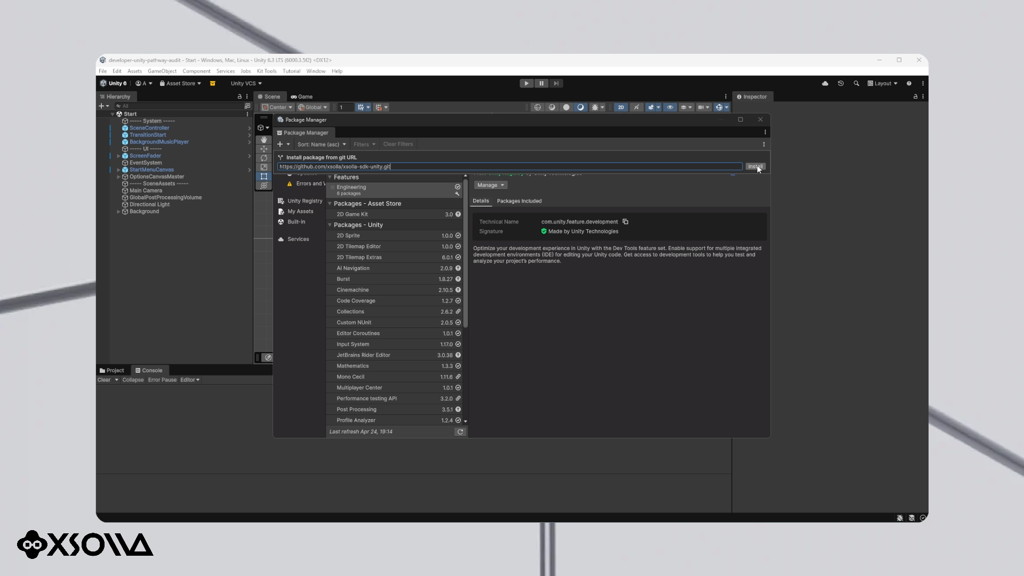This screenshot has height=576, width=1024.
Task: Open the Unity cloud icon in the top bar
Action: coord(825,84)
